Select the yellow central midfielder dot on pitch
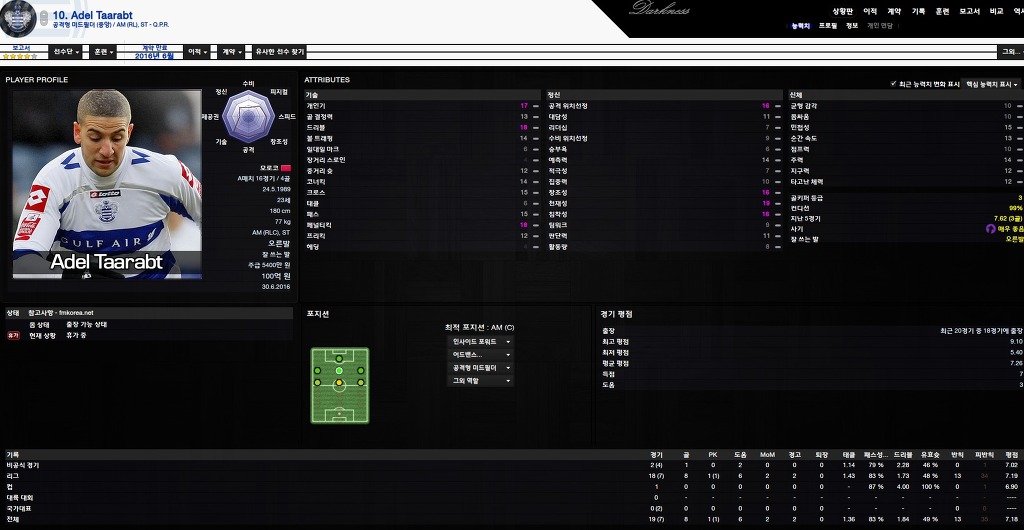Image resolution: width=1024 pixels, height=530 pixels. pyautogui.click(x=339, y=382)
